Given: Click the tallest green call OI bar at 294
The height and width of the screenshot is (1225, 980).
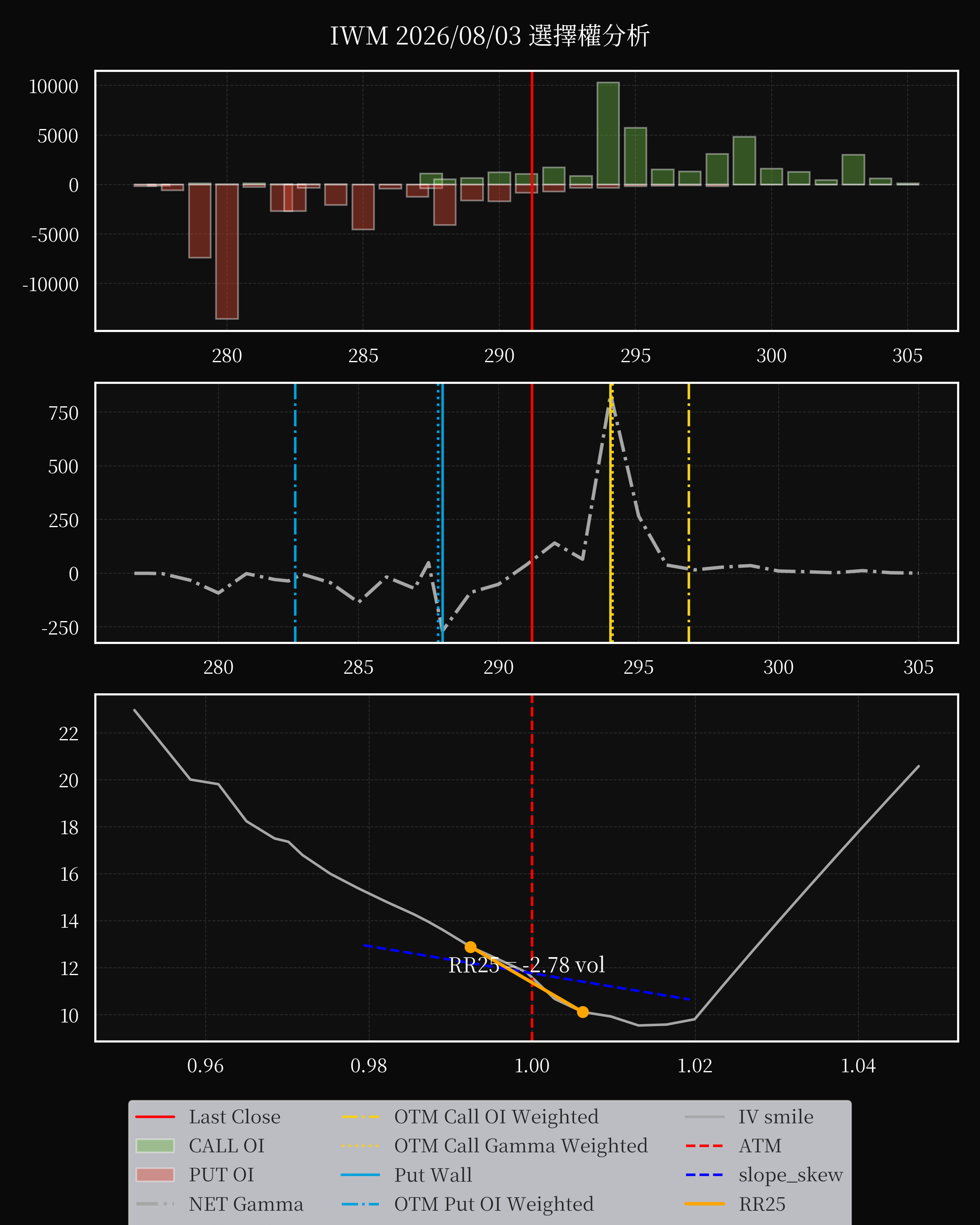Looking at the screenshot, I should [x=608, y=134].
